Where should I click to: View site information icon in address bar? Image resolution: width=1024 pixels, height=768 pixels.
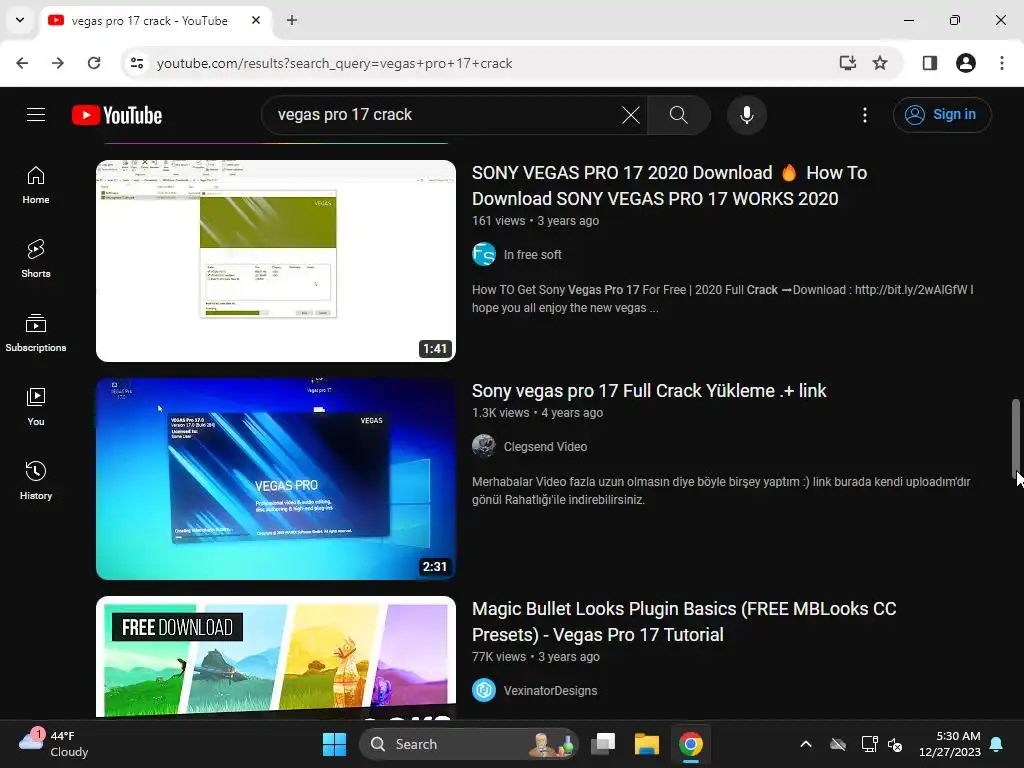[137, 63]
